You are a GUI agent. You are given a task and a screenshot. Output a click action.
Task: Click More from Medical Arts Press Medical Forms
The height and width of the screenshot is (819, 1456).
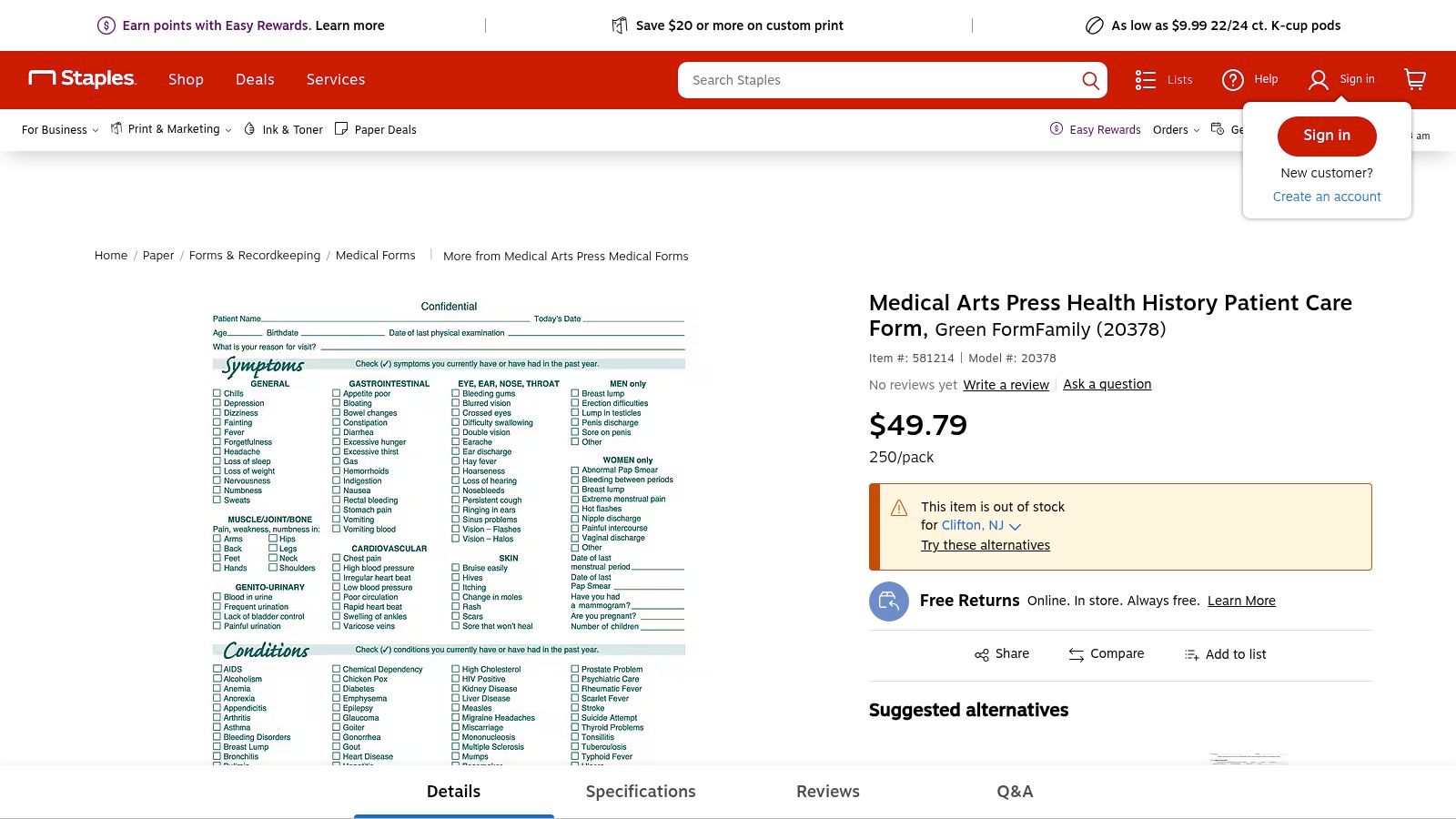click(x=566, y=257)
